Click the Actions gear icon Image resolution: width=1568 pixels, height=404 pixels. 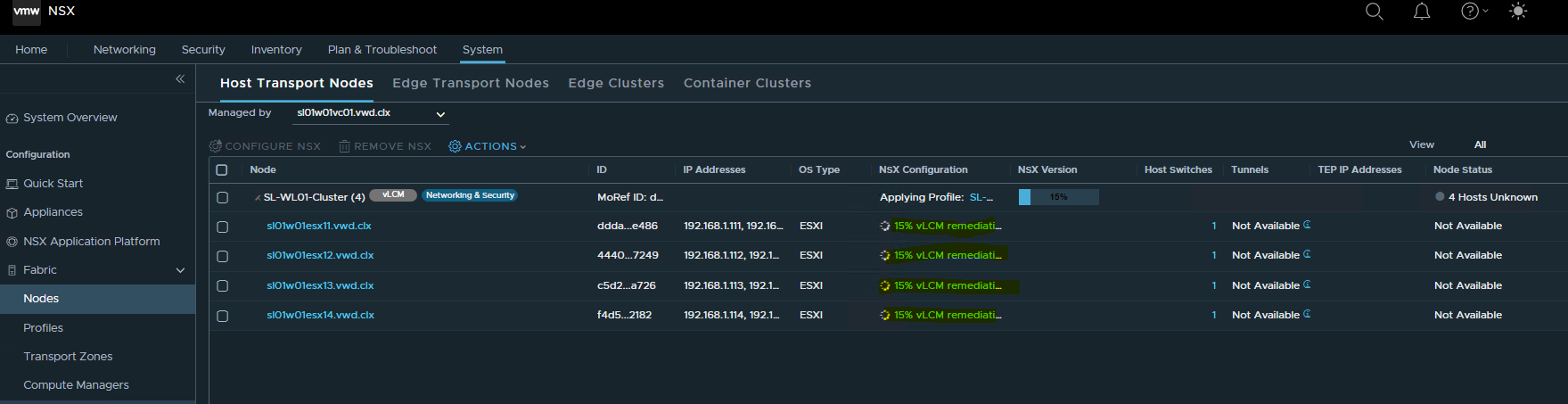[455, 146]
